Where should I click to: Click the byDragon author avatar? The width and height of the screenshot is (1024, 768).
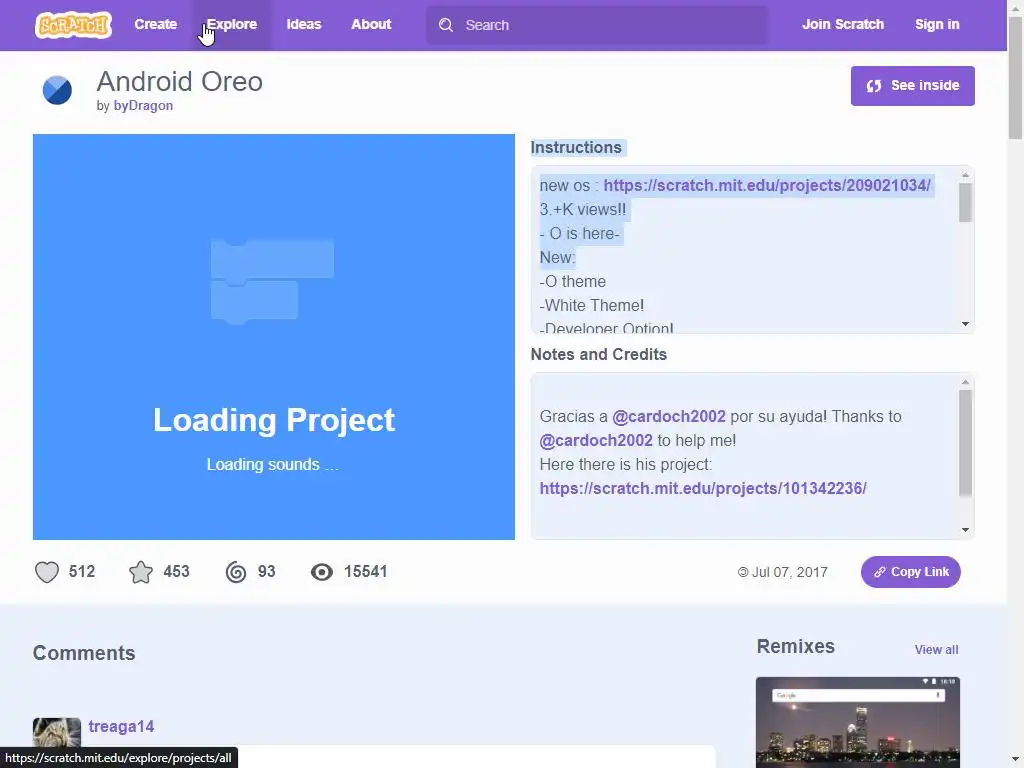[57, 90]
